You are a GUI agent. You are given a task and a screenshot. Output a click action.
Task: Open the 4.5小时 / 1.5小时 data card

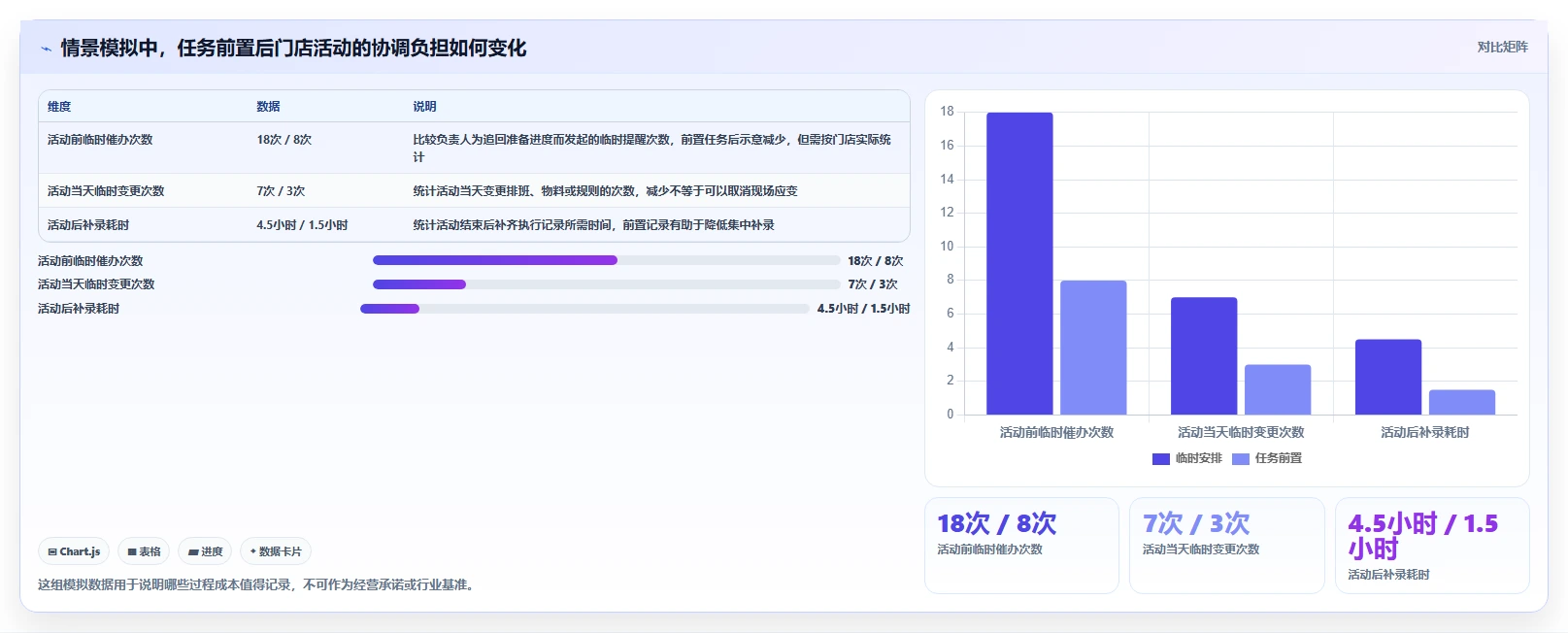tap(1432, 546)
